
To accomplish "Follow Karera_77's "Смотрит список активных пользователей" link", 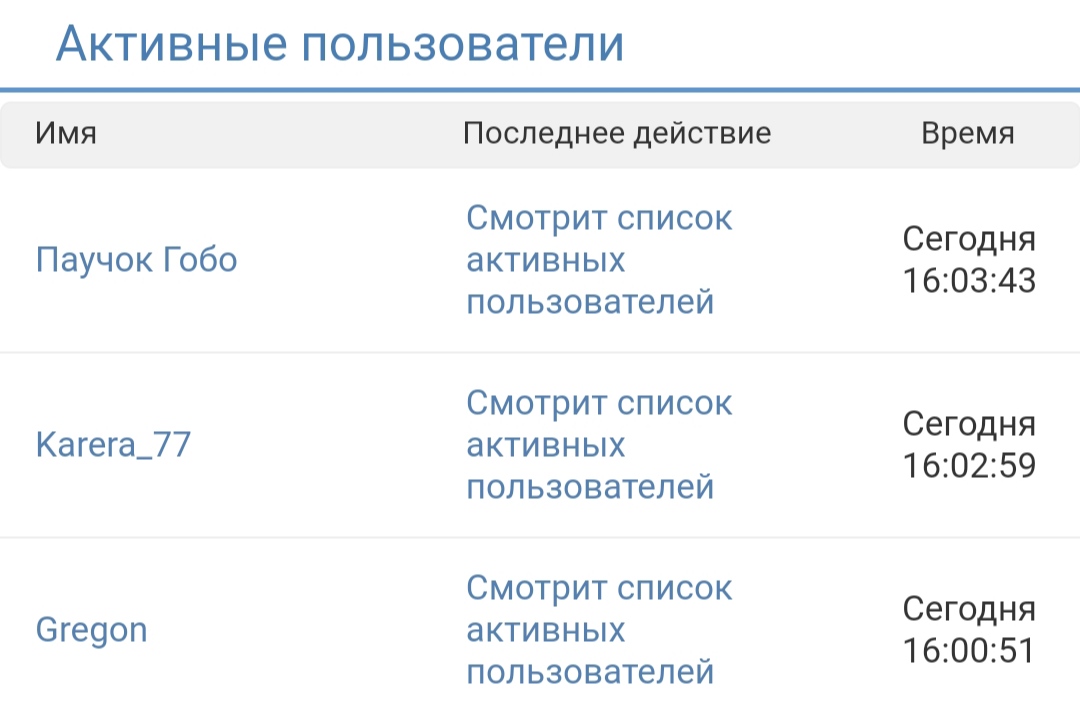I will 599,445.
